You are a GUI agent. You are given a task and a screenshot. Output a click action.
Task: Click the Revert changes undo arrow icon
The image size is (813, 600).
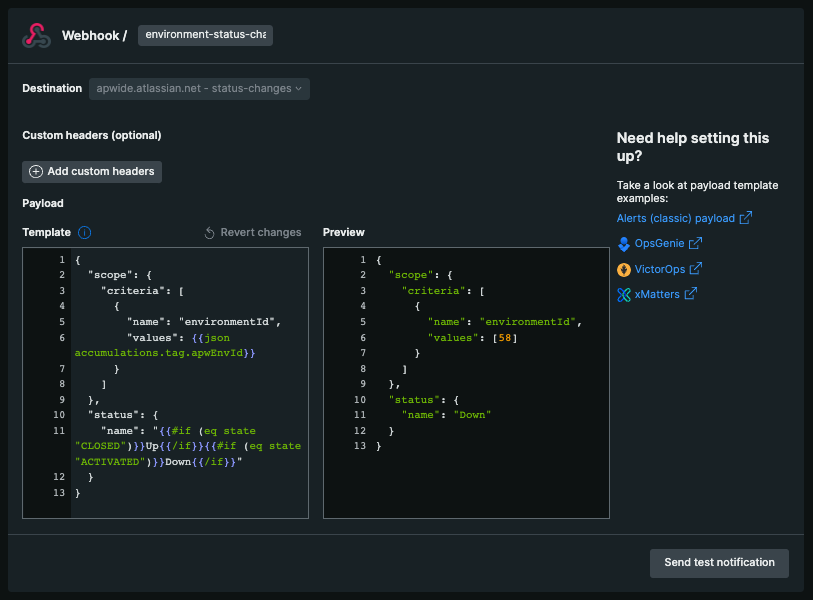click(x=210, y=233)
